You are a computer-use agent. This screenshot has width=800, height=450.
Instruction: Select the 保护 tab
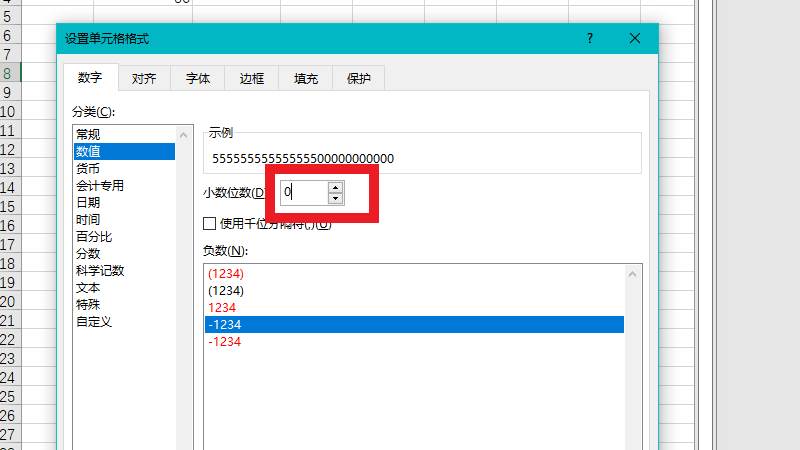358,79
